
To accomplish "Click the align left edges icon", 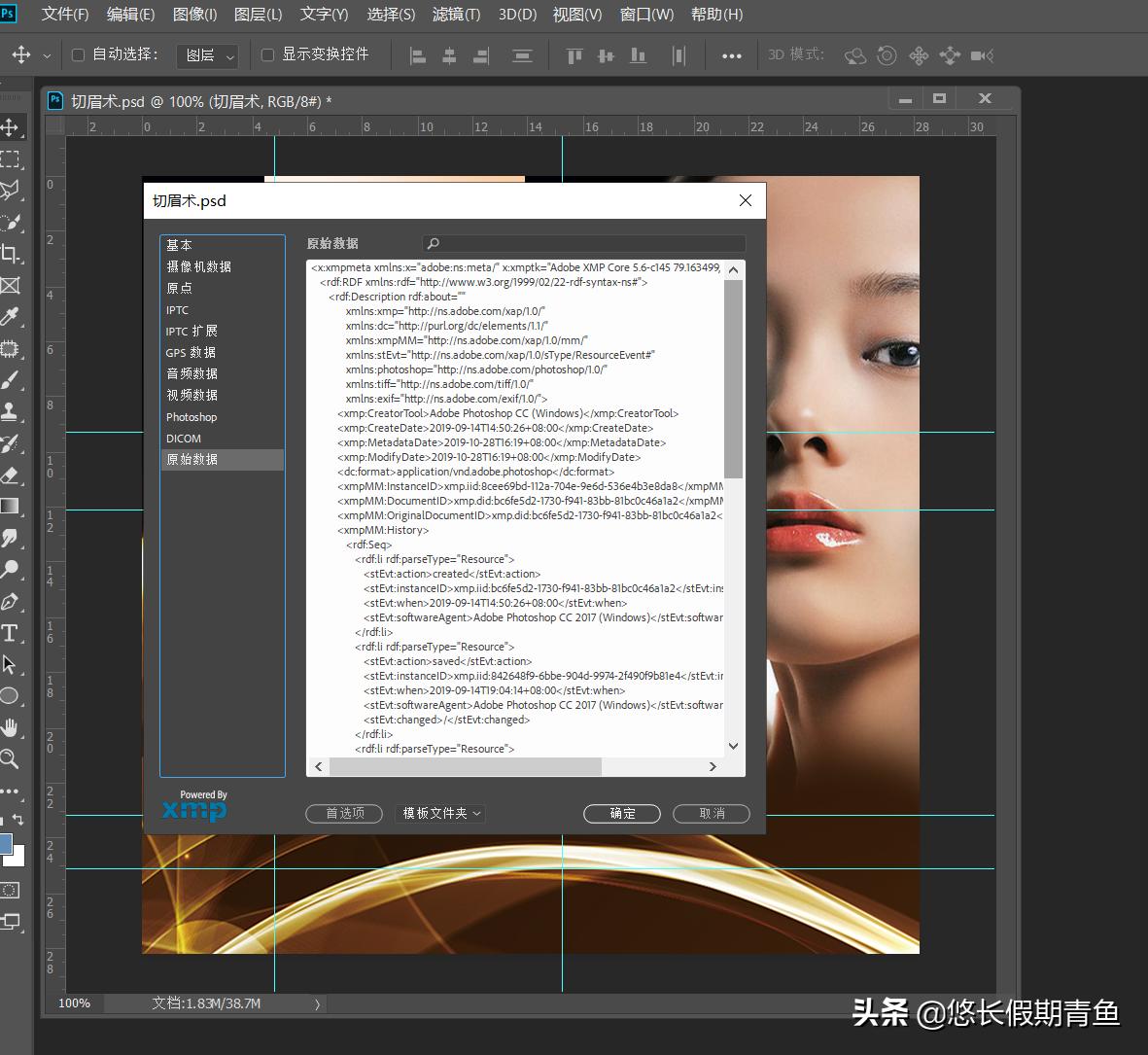I will 417,55.
